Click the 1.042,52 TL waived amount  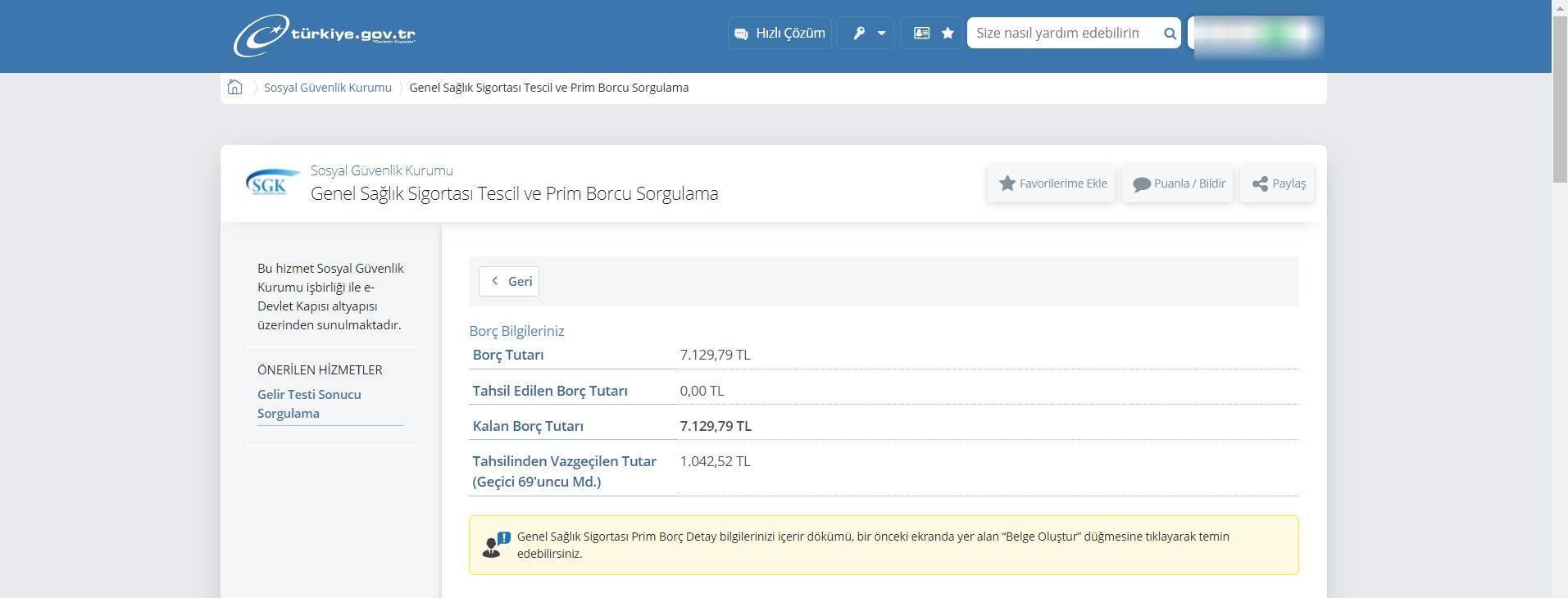[715, 461]
